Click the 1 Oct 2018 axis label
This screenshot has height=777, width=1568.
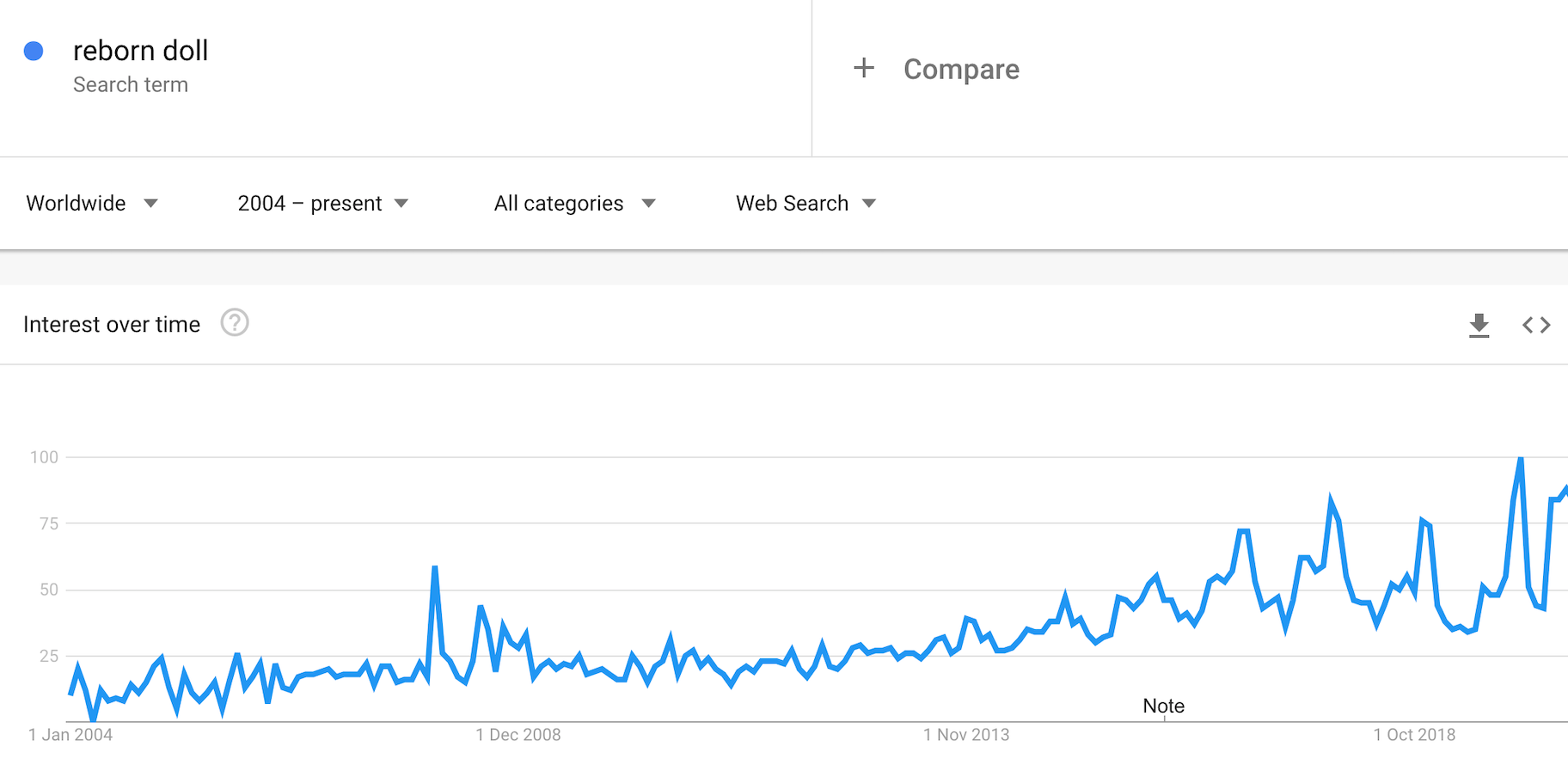pyautogui.click(x=1414, y=735)
